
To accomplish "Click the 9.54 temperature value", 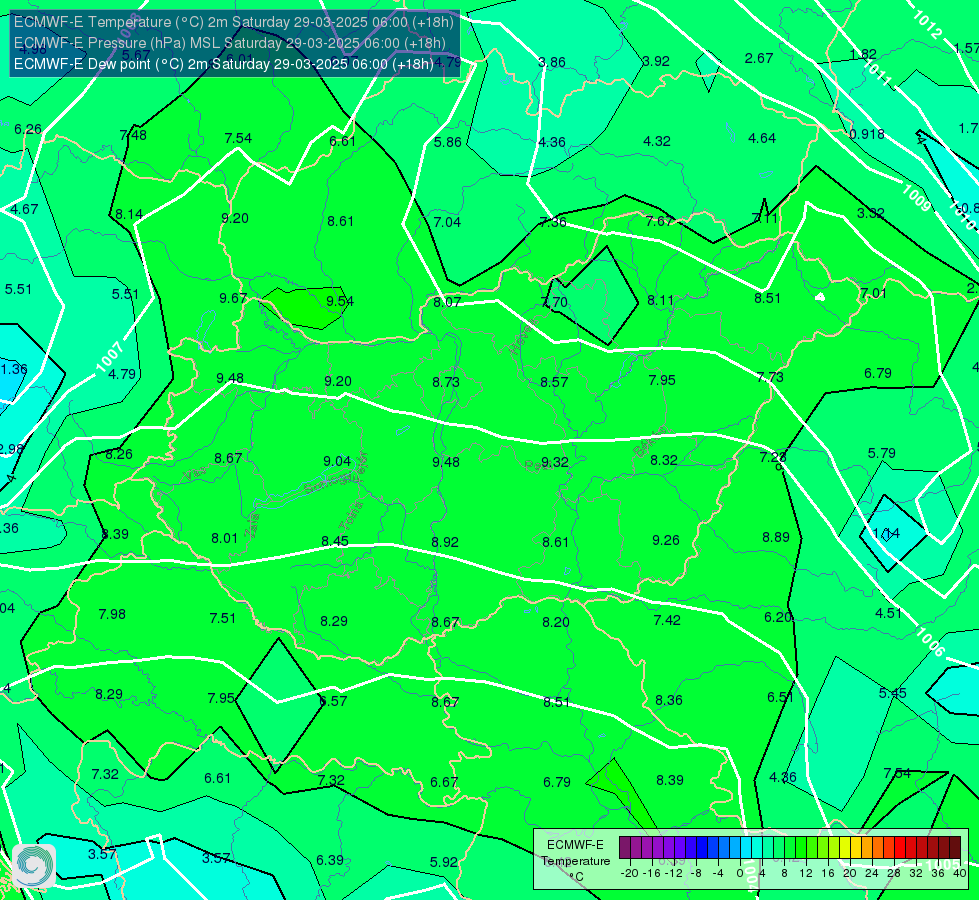I will (x=340, y=301).
